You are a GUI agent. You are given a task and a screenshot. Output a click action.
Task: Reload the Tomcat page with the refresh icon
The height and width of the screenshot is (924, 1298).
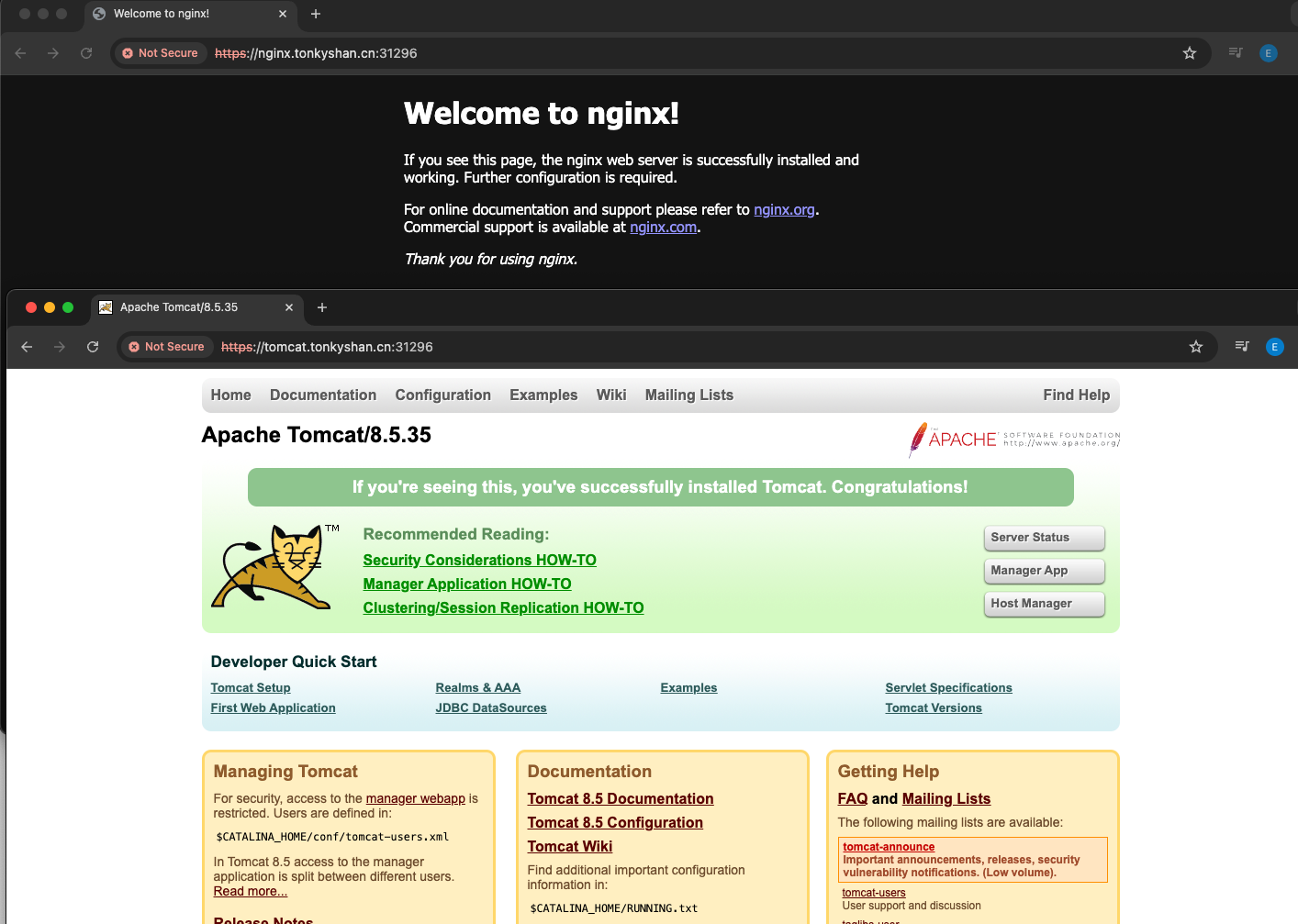pyautogui.click(x=93, y=347)
